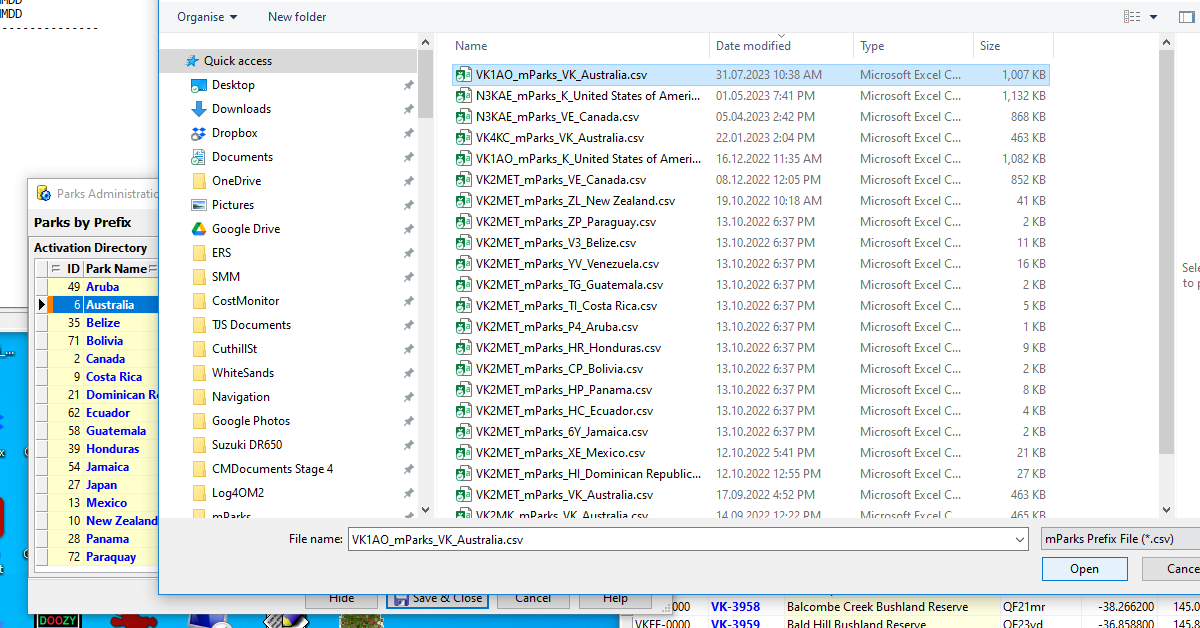Open Documents in navigation pane

click(242, 157)
